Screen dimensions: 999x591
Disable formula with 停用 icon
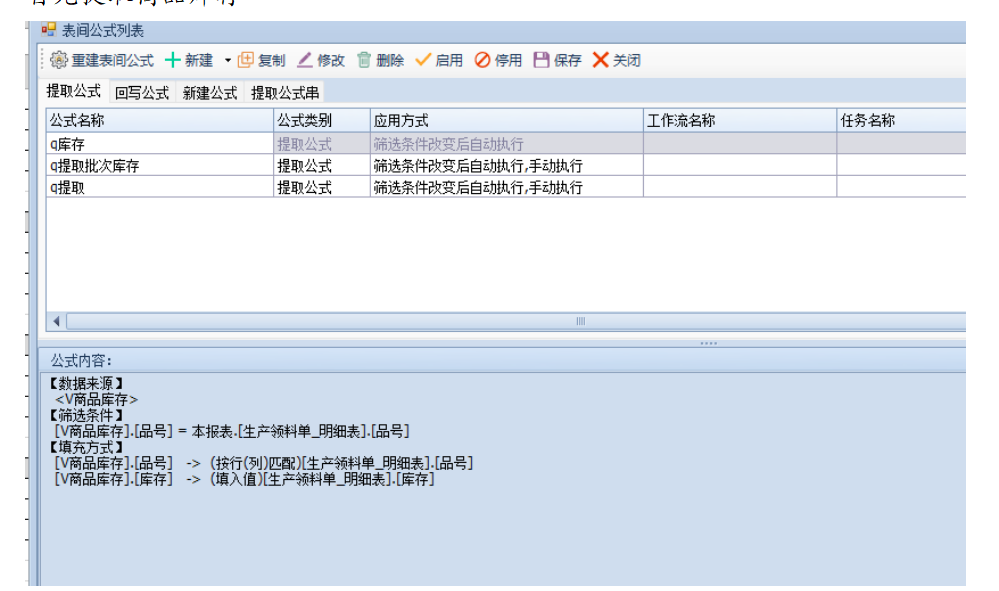point(483,60)
